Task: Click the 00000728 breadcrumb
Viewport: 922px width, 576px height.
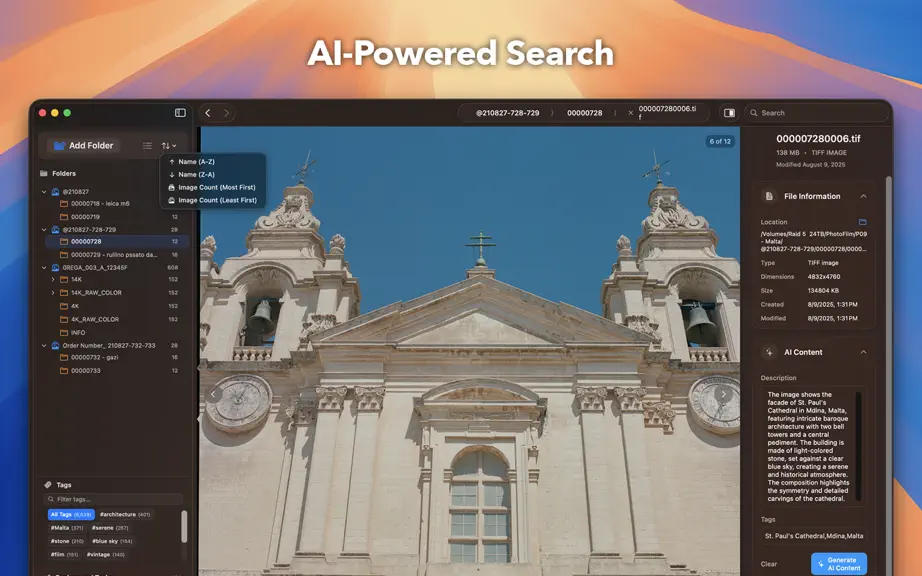Action: tap(584, 113)
